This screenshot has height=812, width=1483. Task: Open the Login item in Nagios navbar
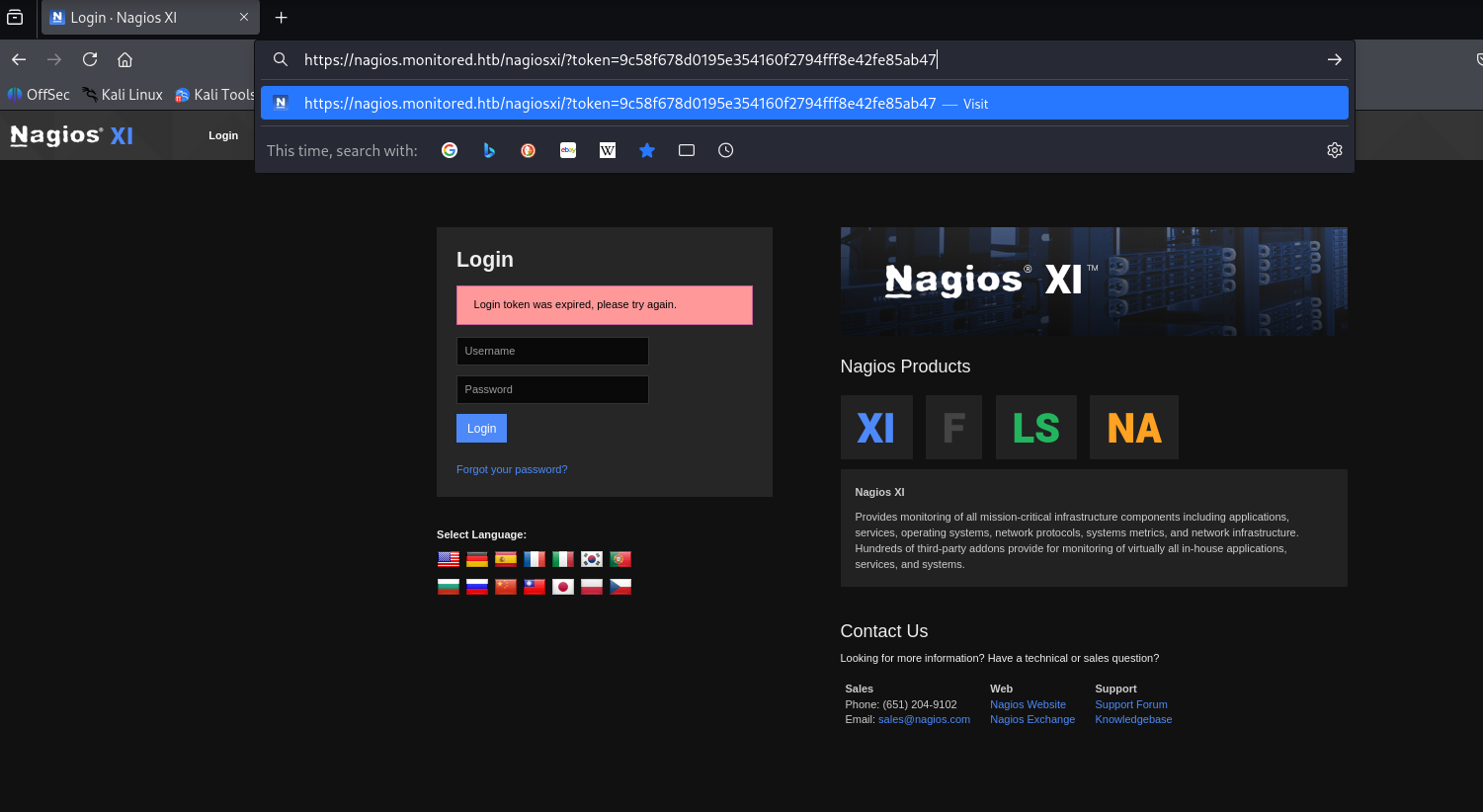tap(223, 135)
